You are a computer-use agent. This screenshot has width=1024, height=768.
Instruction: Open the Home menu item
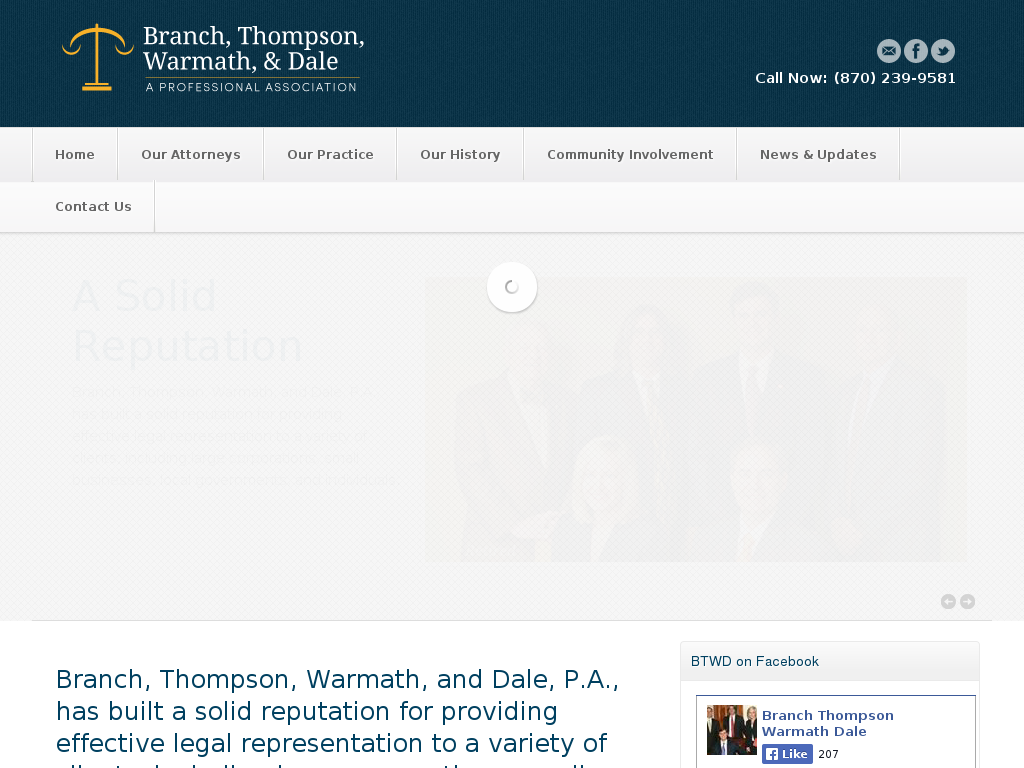[x=75, y=155]
